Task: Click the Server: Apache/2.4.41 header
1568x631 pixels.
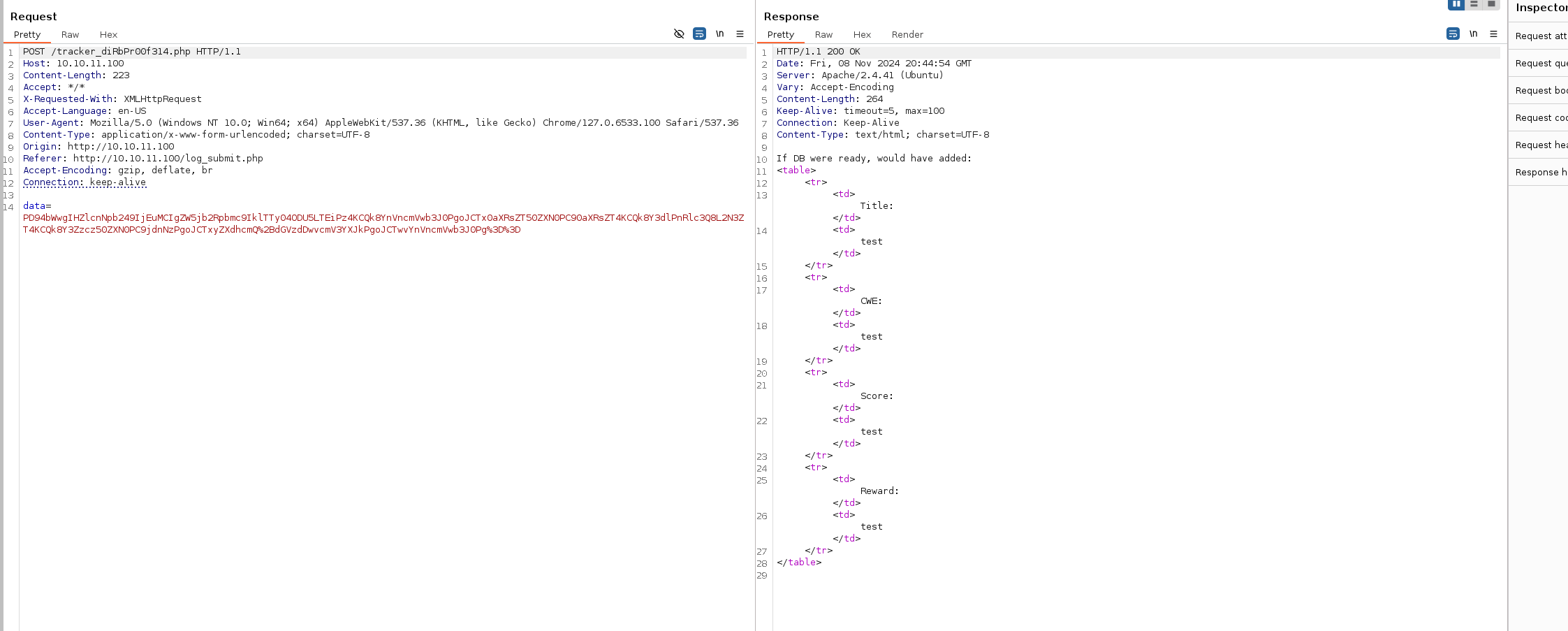Action: coord(860,75)
